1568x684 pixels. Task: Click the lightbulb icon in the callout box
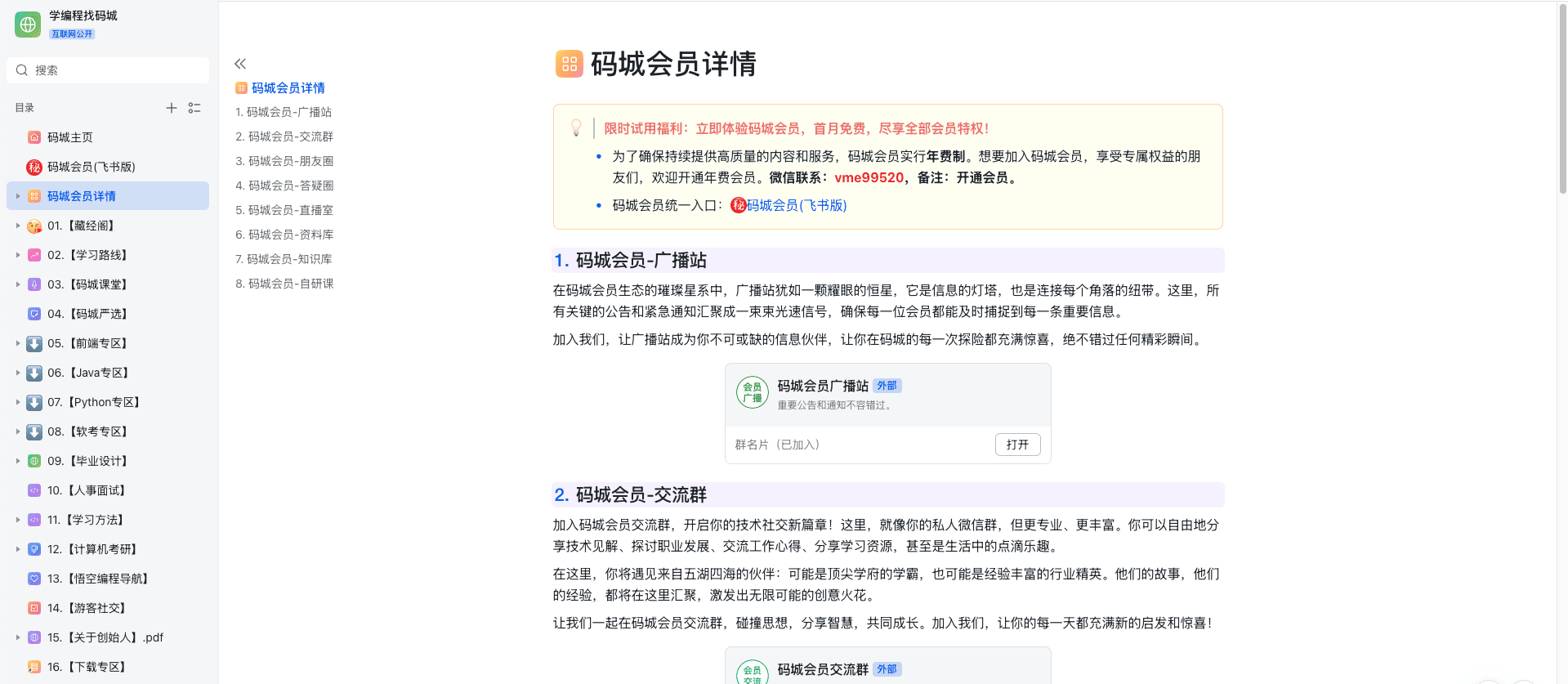[x=576, y=128]
